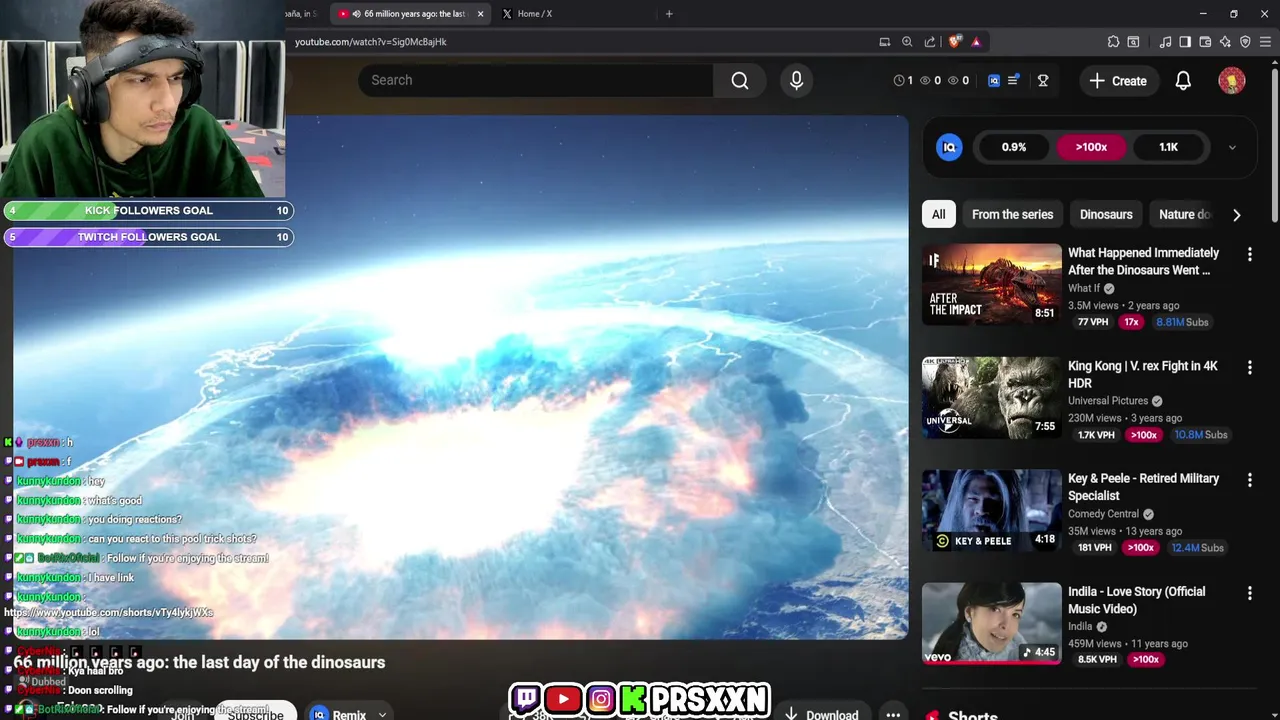Screen dimensions: 1280x720
Task: Show more filter chips with right arrow
Action: coord(1237,215)
